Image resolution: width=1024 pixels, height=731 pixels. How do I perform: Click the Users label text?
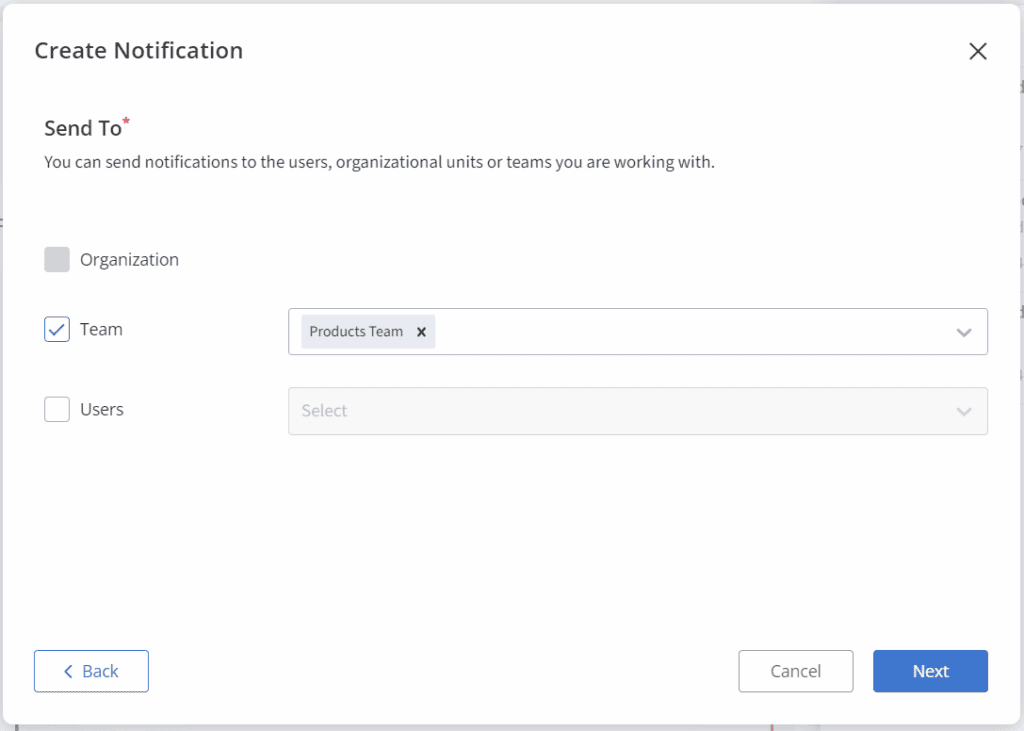click(102, 410)
